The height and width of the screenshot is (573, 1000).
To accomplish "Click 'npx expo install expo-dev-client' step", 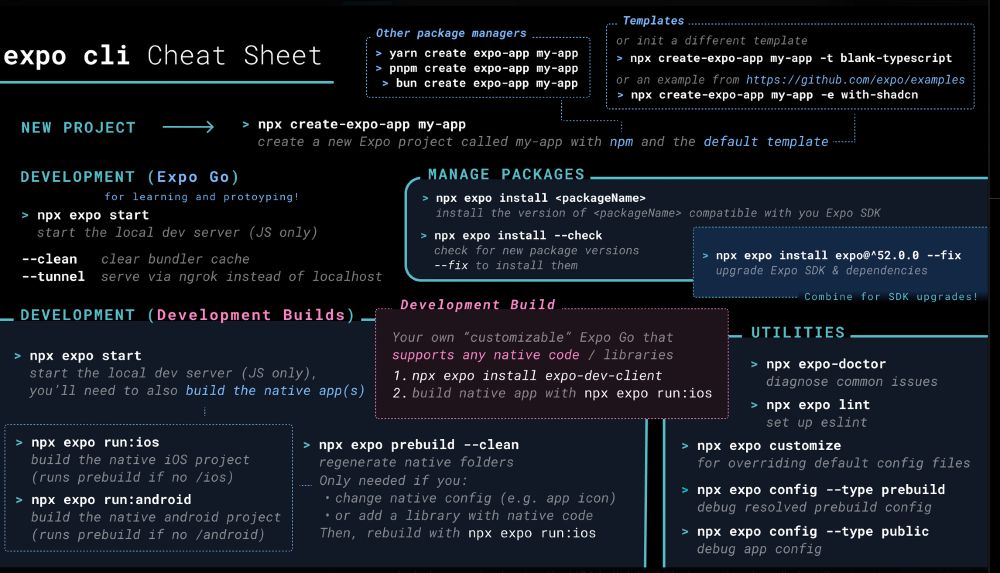I will 537,376.
